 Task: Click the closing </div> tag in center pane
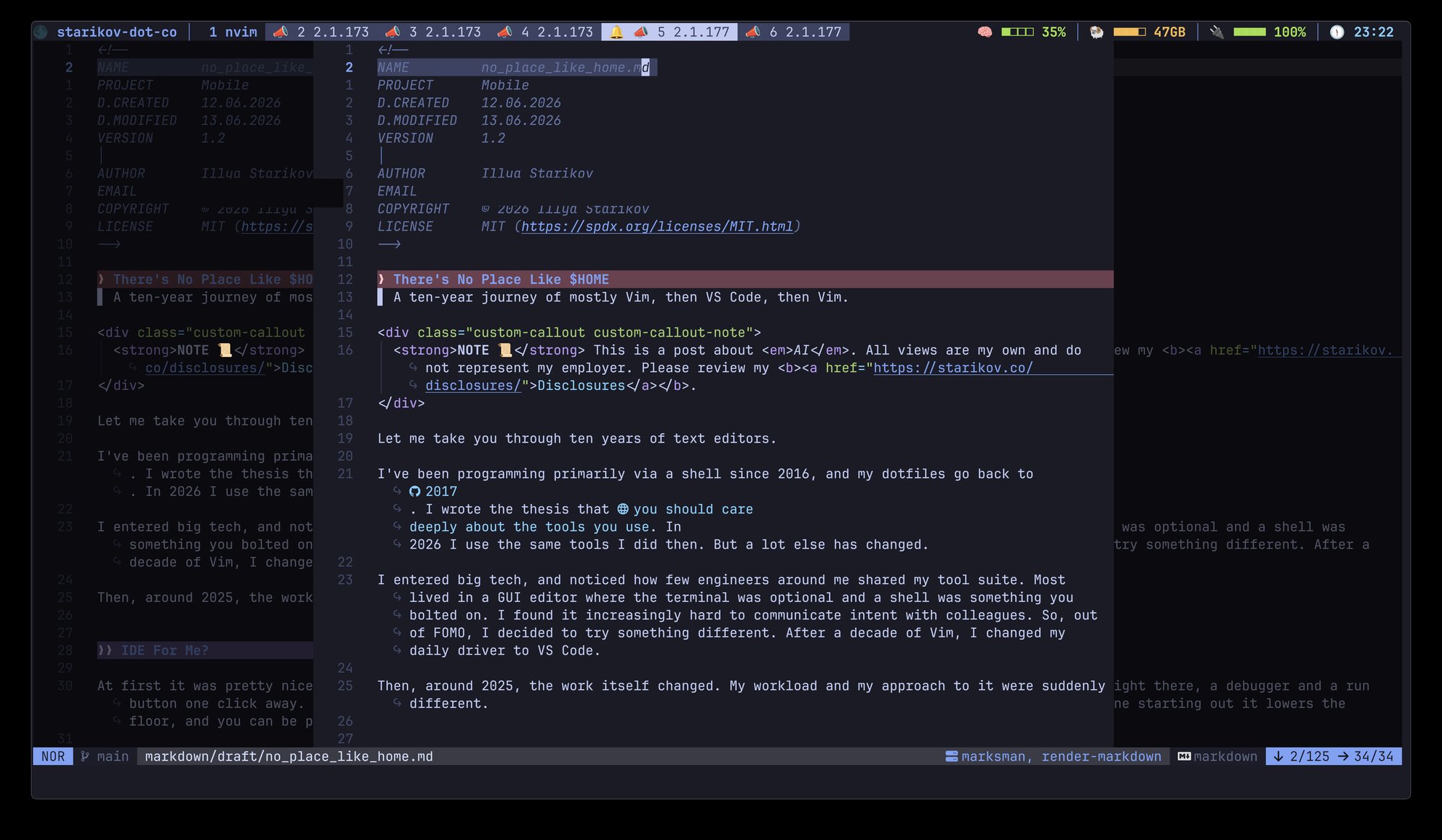(x=401, y=403)
